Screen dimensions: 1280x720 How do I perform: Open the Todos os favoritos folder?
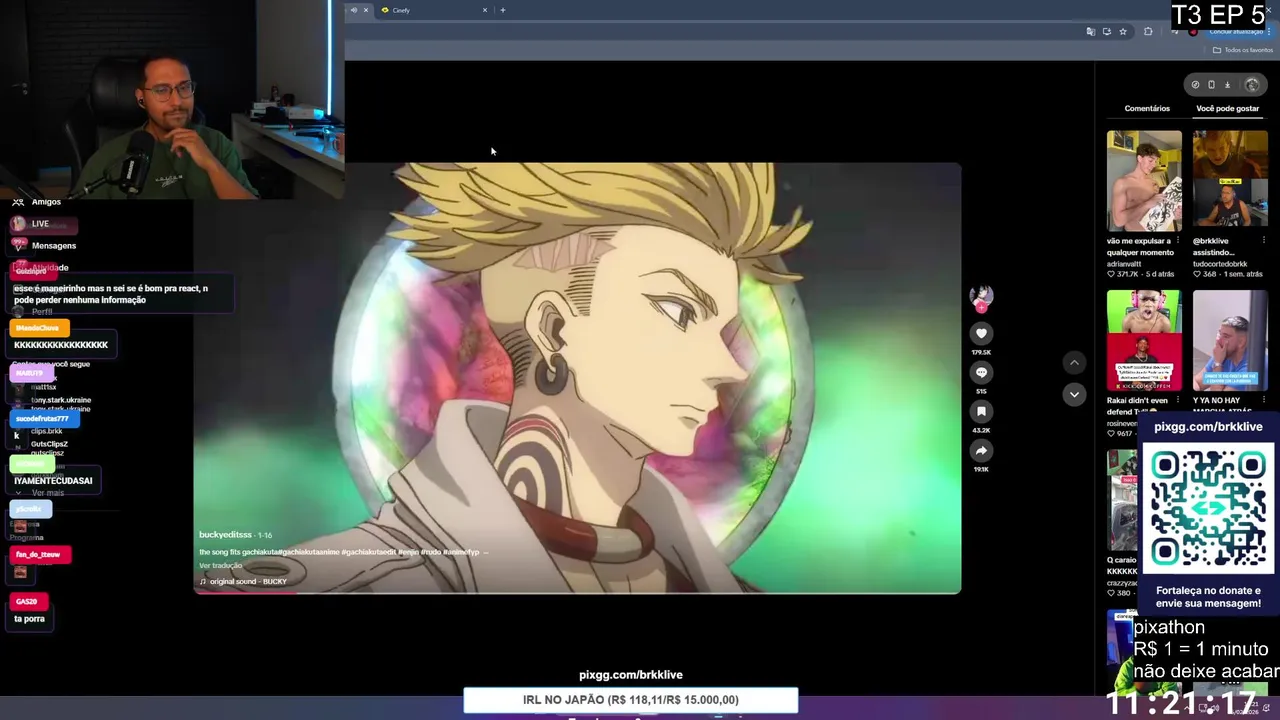1243,50
